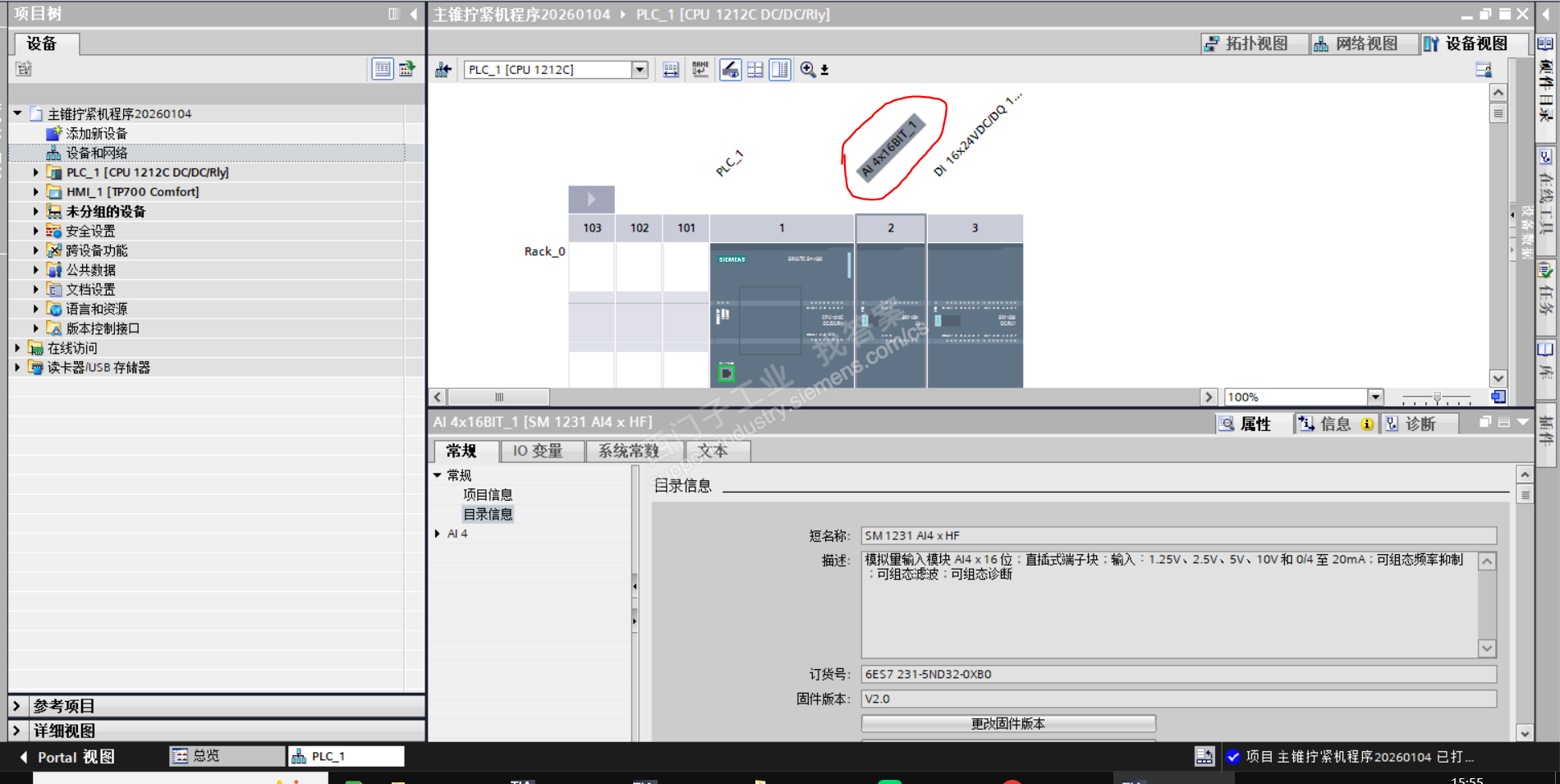Open the 总览 editor bar button

point(227,756)
